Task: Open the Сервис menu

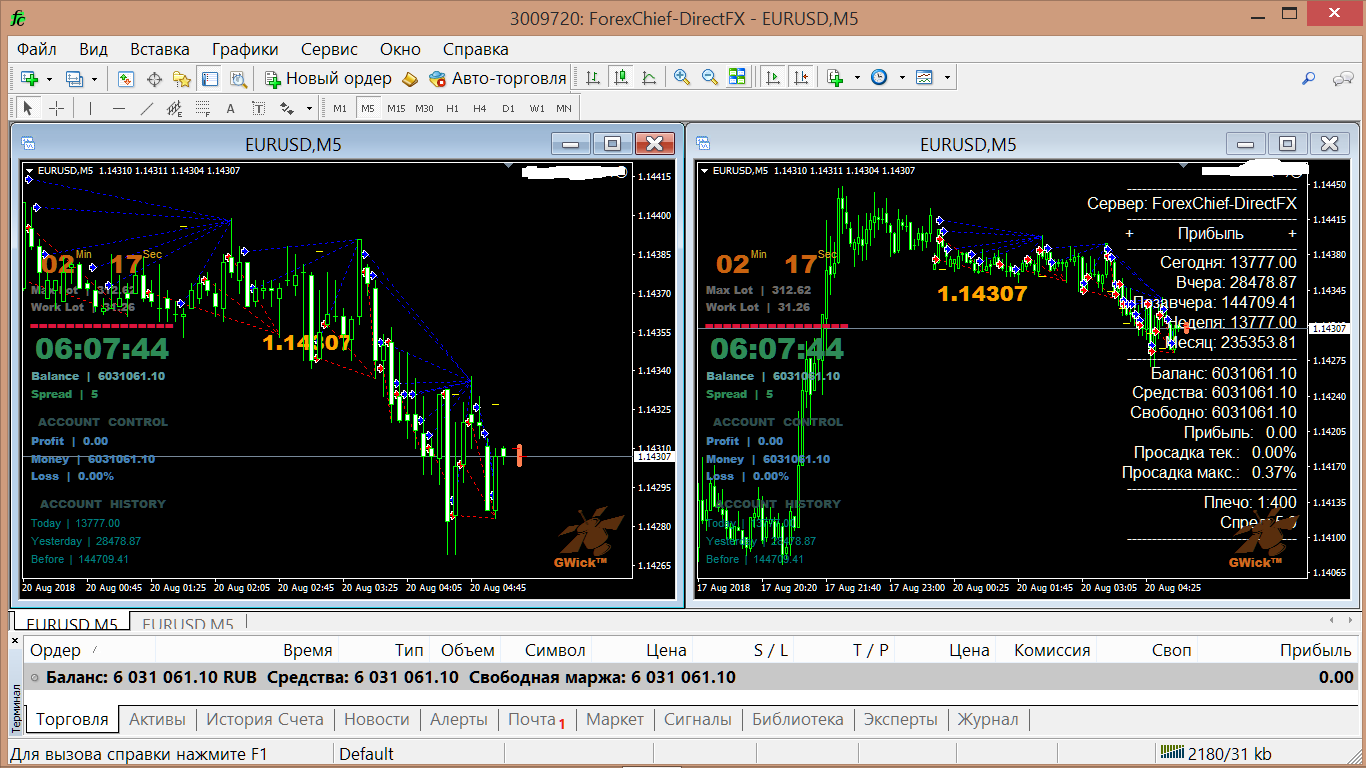Action: pyautogui.click(x=329, y=49)
